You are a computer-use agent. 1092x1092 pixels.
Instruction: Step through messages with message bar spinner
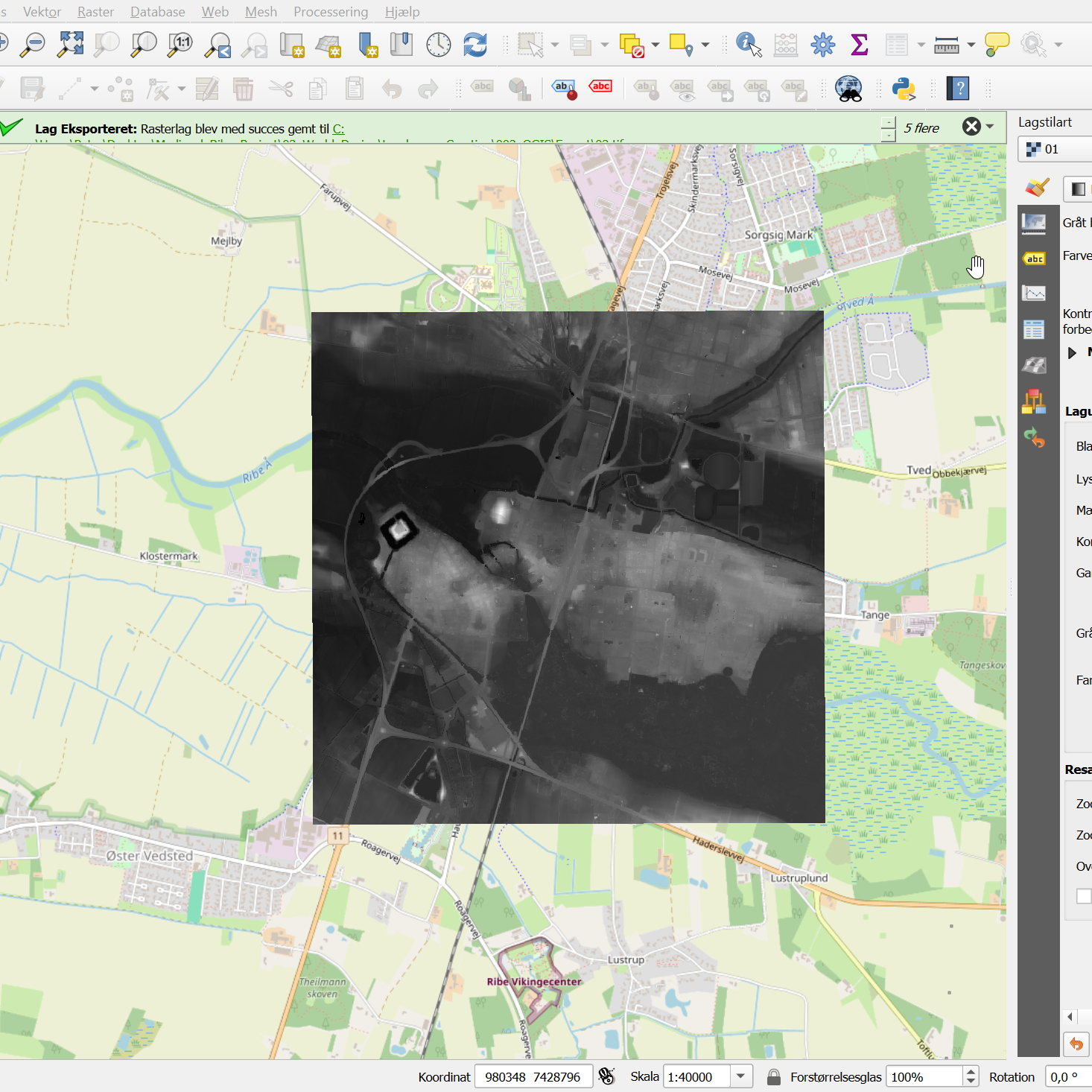pyautogui.click(x=888, y=129)
